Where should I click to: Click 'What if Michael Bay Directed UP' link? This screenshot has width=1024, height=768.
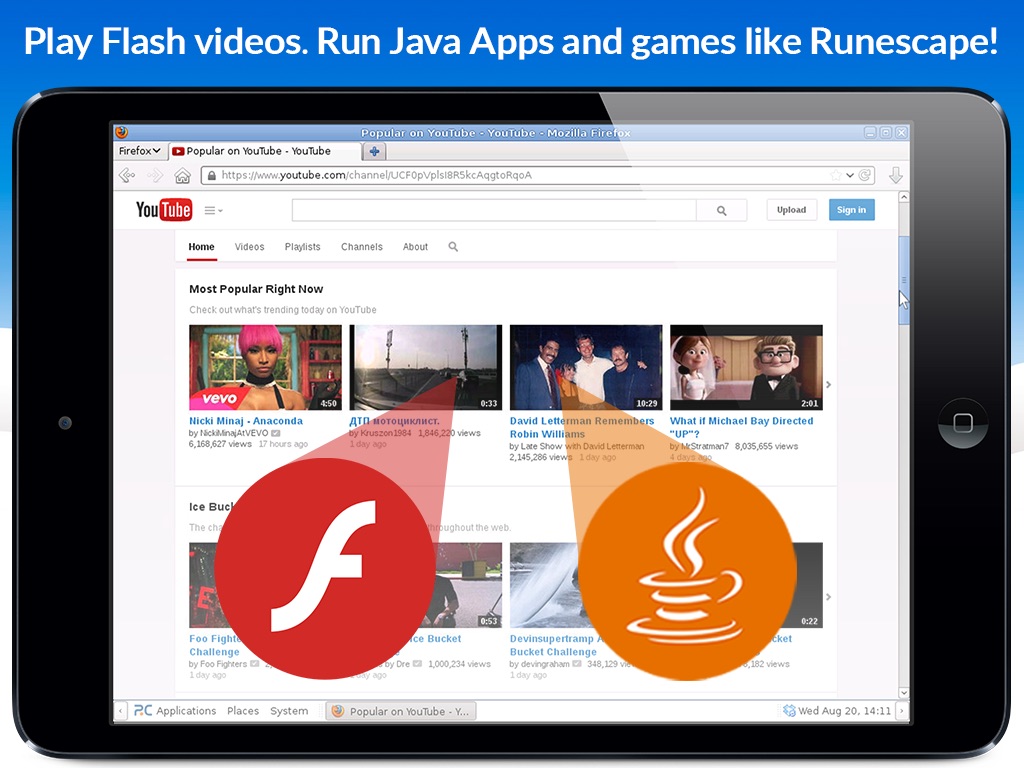pos(742,428)
